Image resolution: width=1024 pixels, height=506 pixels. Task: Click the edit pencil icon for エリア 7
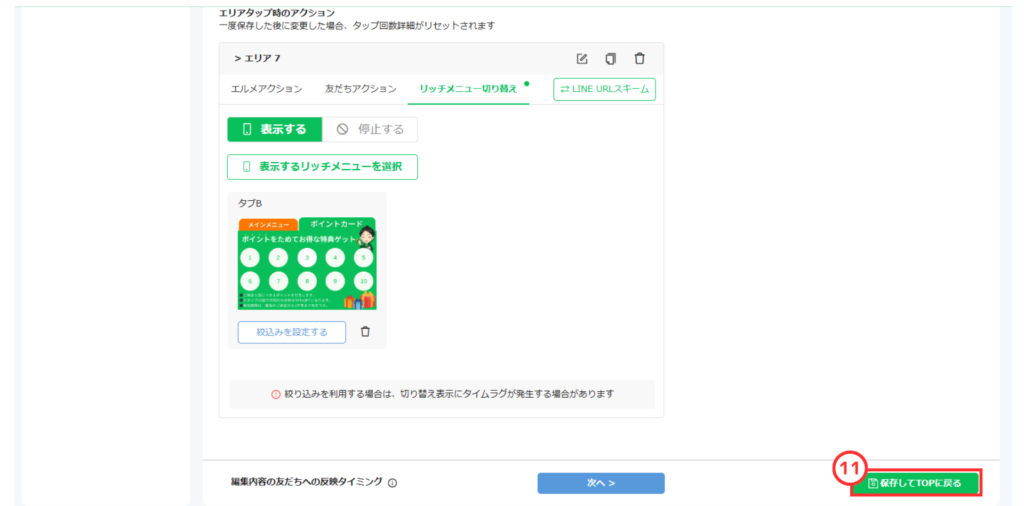click(582, 59)
